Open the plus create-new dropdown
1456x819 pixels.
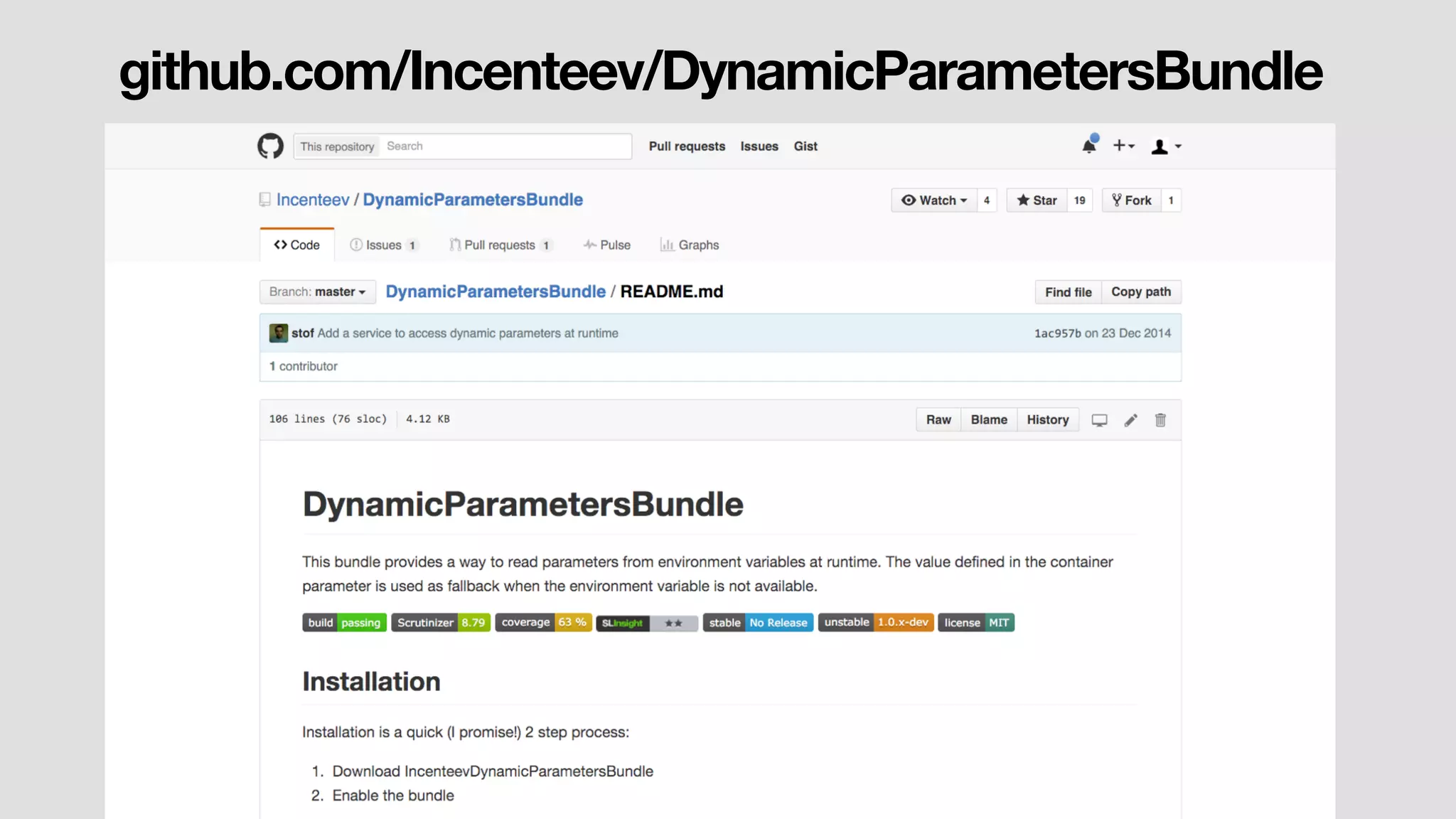pos(1123,146)
